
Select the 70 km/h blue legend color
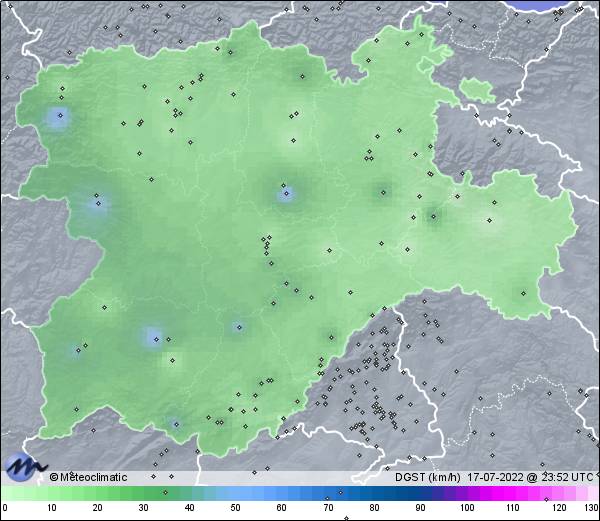click(x=327, y=494)
